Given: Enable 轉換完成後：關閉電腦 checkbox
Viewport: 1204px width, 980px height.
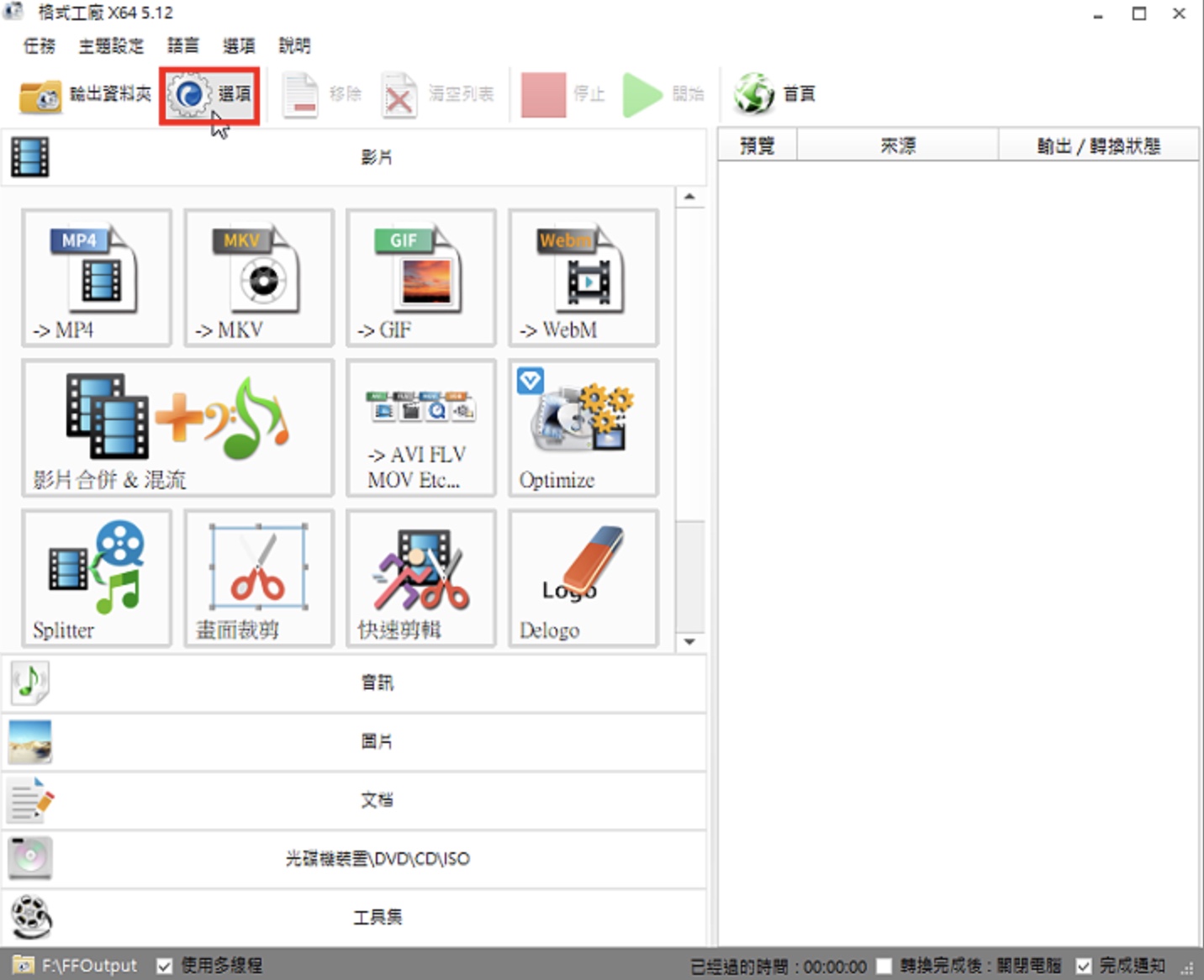Looking at the screenshot, I should click(884, 966).
